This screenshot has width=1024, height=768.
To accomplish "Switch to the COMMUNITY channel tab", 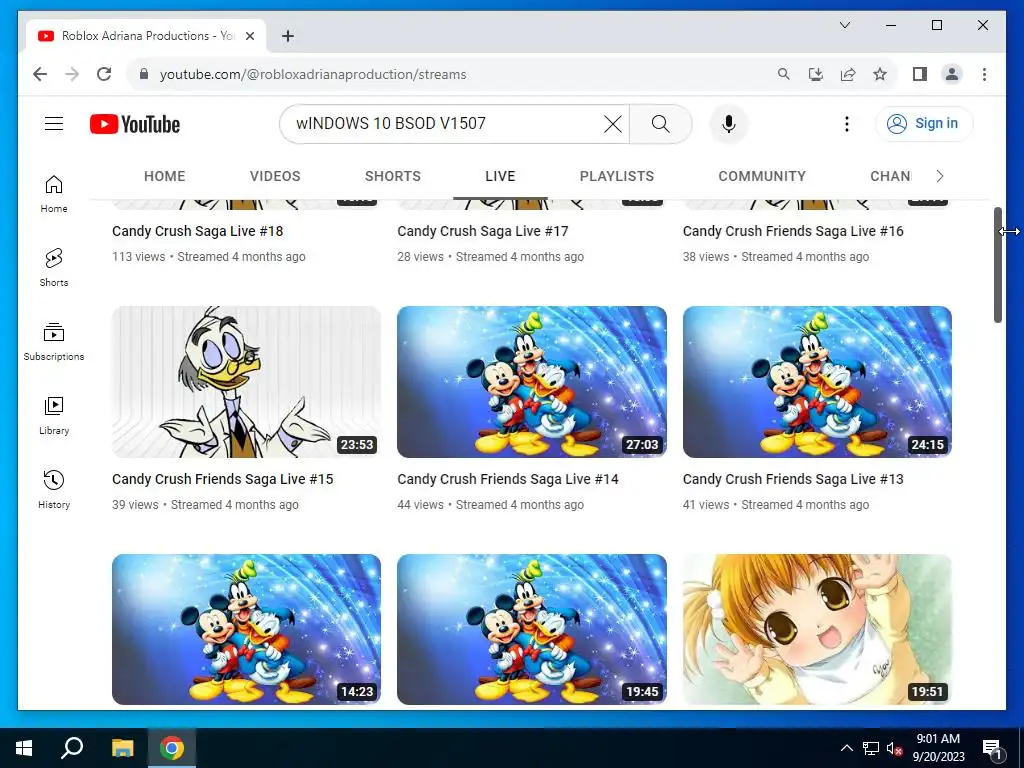I will [761, 176].
